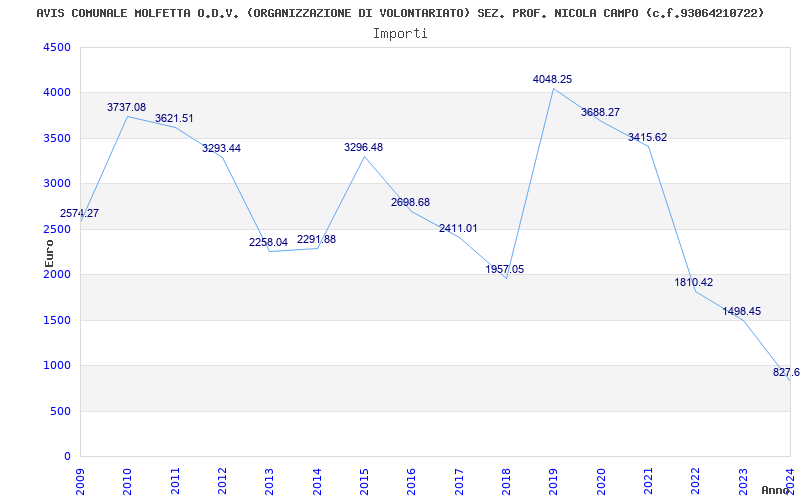Click y-axis value 2000

click(57, 274)
